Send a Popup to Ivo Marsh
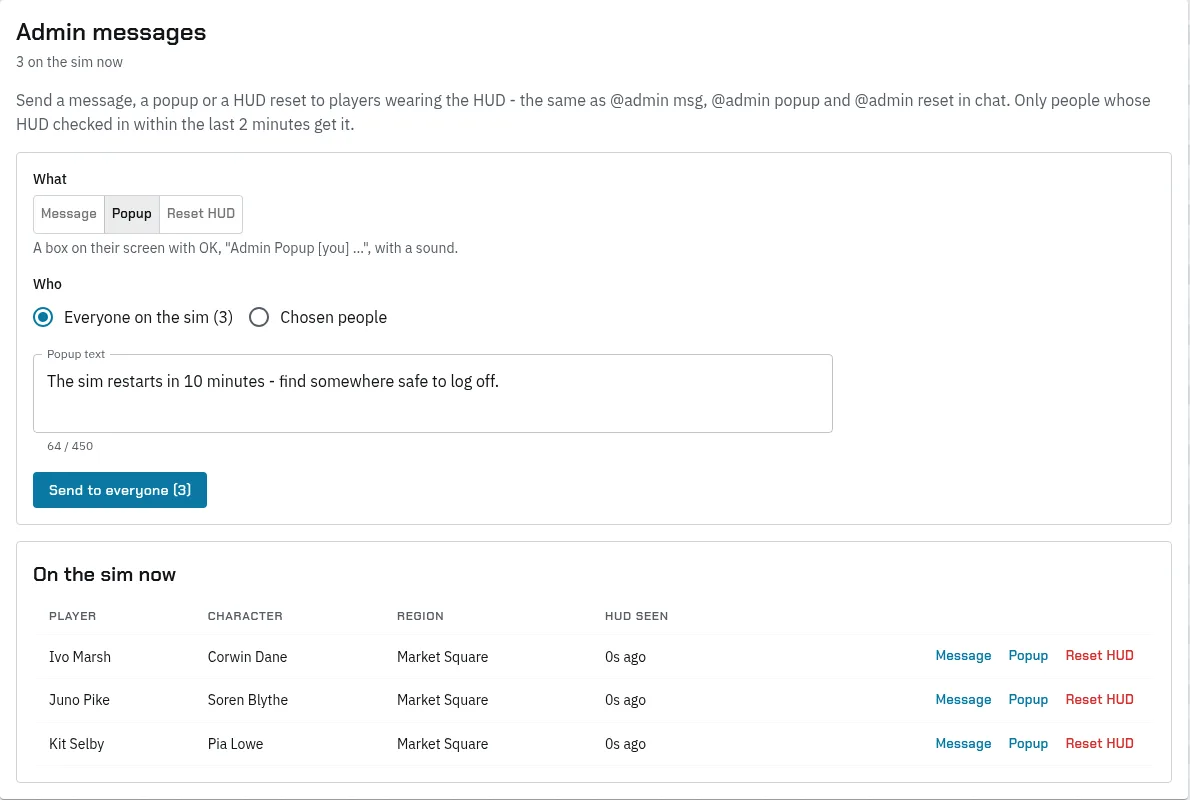 pyautogui.click(x=1028, y=656)
